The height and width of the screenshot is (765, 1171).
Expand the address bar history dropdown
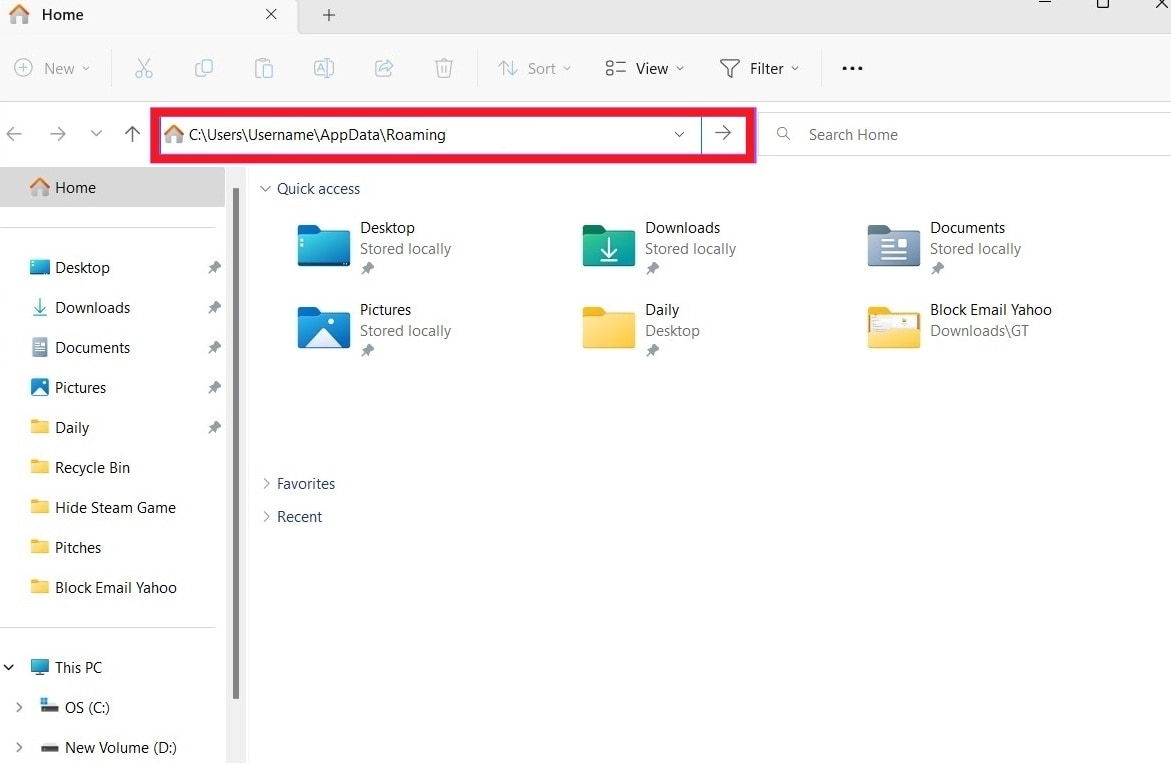coord(680,134)
